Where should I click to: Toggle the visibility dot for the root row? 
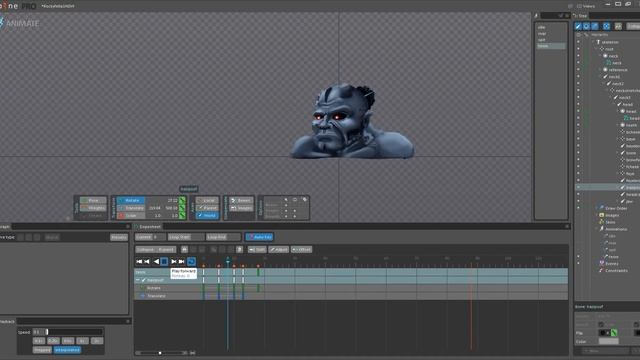(x=578, y=49)
